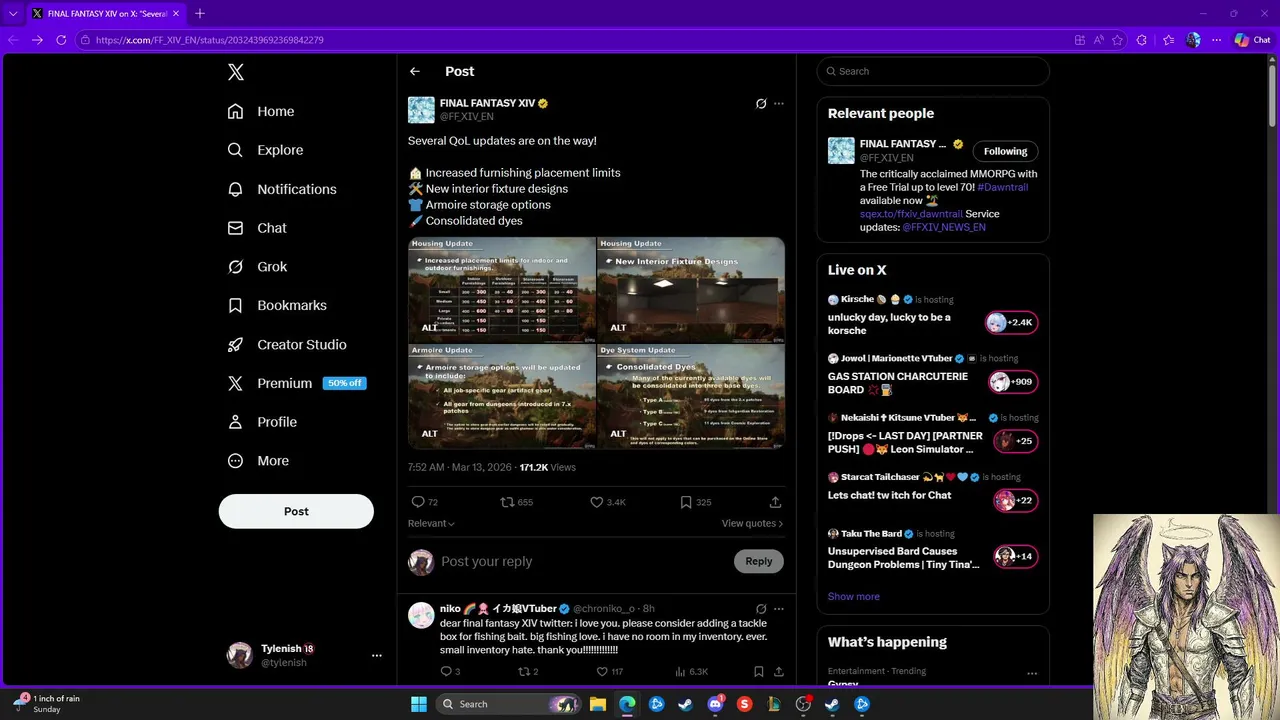1280x720 pixels.
Task: Open weather widget 1 inch of rain
Action: [x=46, y=703]
